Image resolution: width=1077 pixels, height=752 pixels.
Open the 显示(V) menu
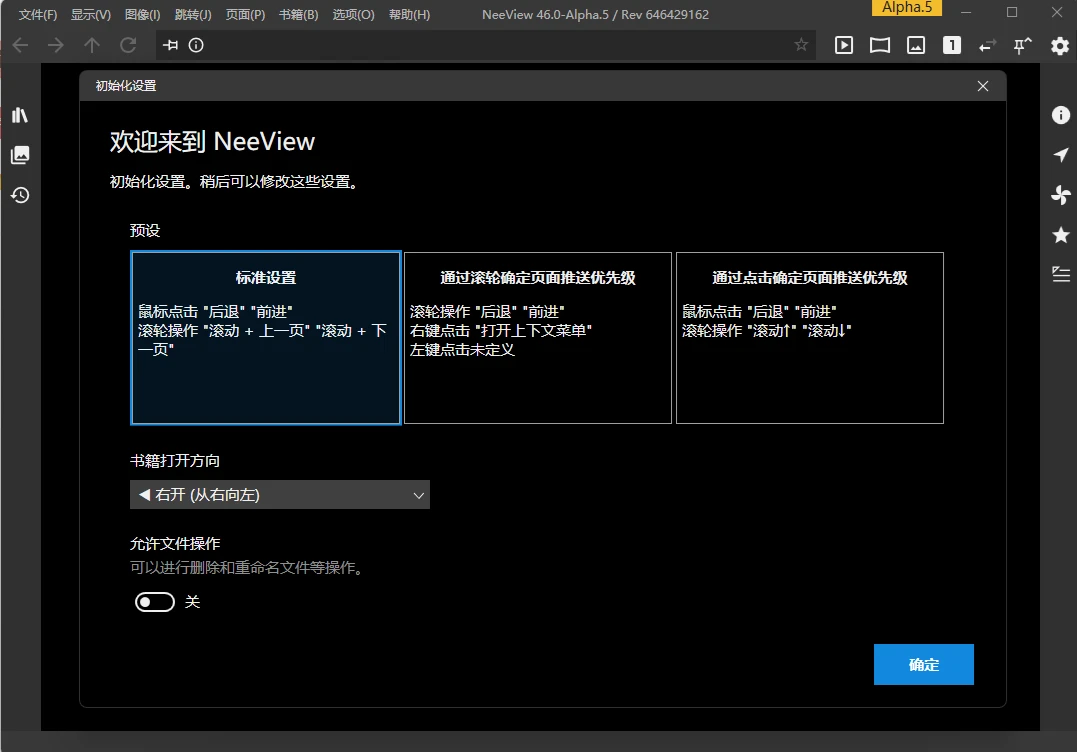(91, 14)
